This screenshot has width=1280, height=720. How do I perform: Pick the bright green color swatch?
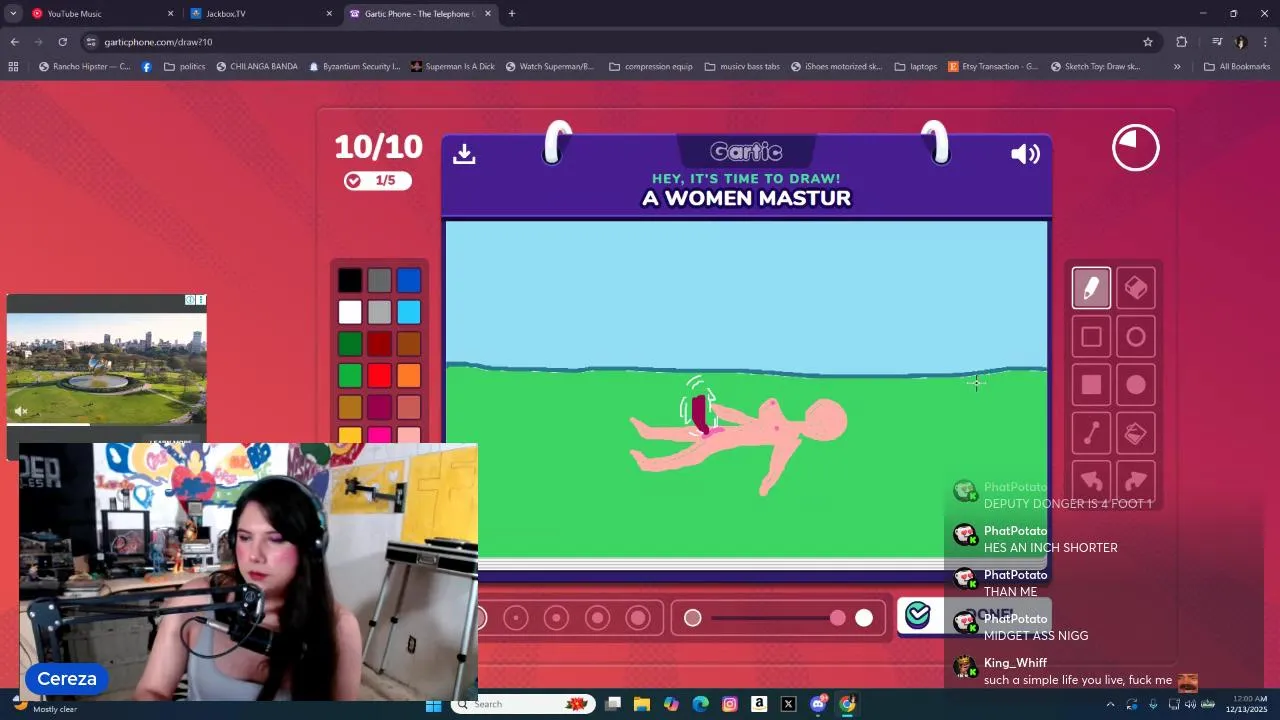(x=349, y=376)
